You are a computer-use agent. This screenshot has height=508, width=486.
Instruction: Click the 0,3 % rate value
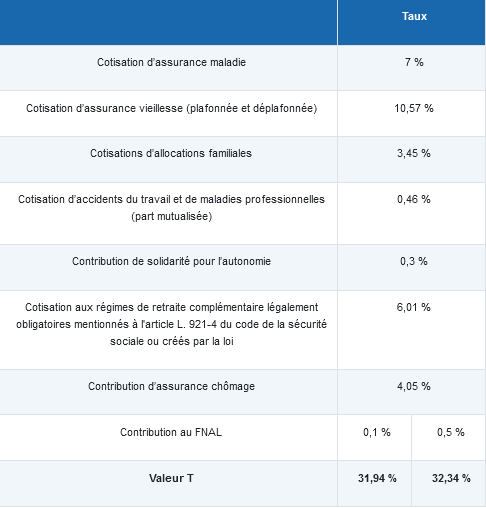[x=414, y=261]
